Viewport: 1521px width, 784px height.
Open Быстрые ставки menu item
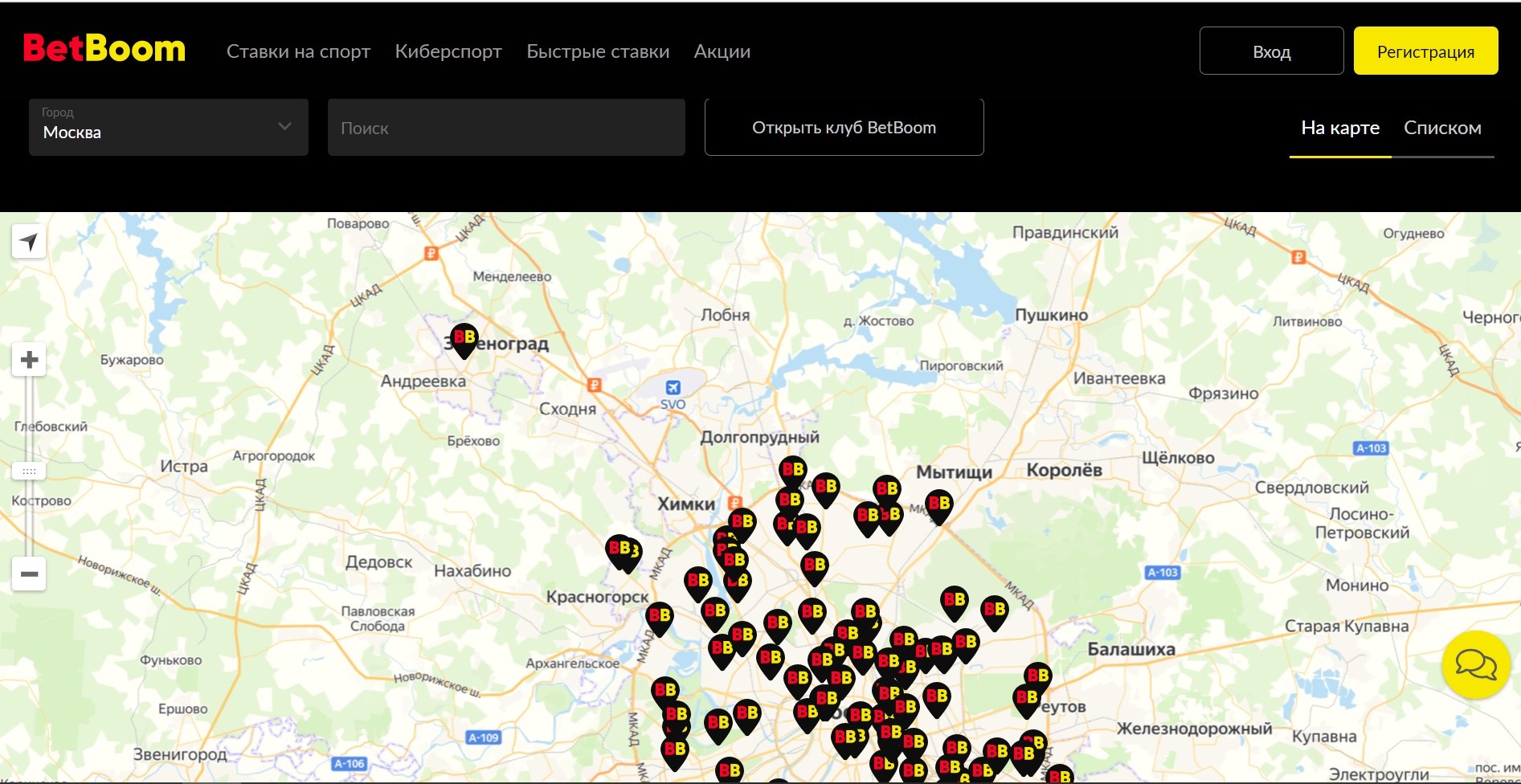[x=598, y=51]
